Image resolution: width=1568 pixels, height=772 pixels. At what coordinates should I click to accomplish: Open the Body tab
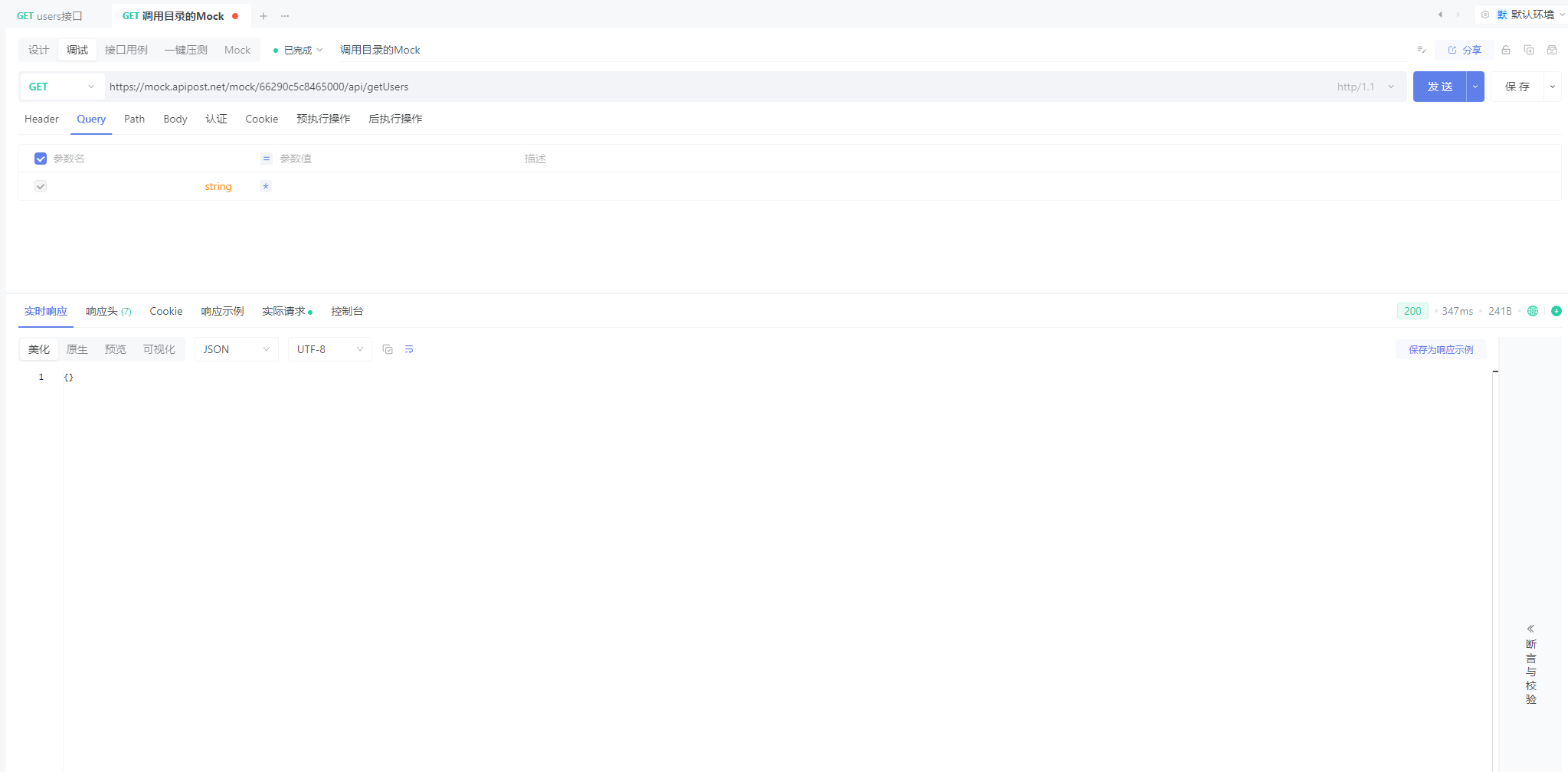[x=175, y=119]
